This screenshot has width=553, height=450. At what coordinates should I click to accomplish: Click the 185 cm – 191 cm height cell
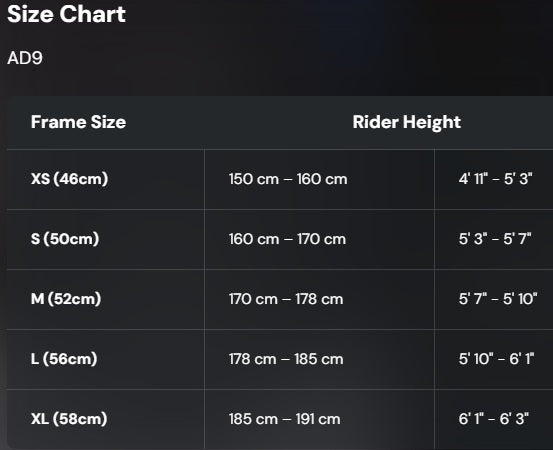(x=320, y=419)
